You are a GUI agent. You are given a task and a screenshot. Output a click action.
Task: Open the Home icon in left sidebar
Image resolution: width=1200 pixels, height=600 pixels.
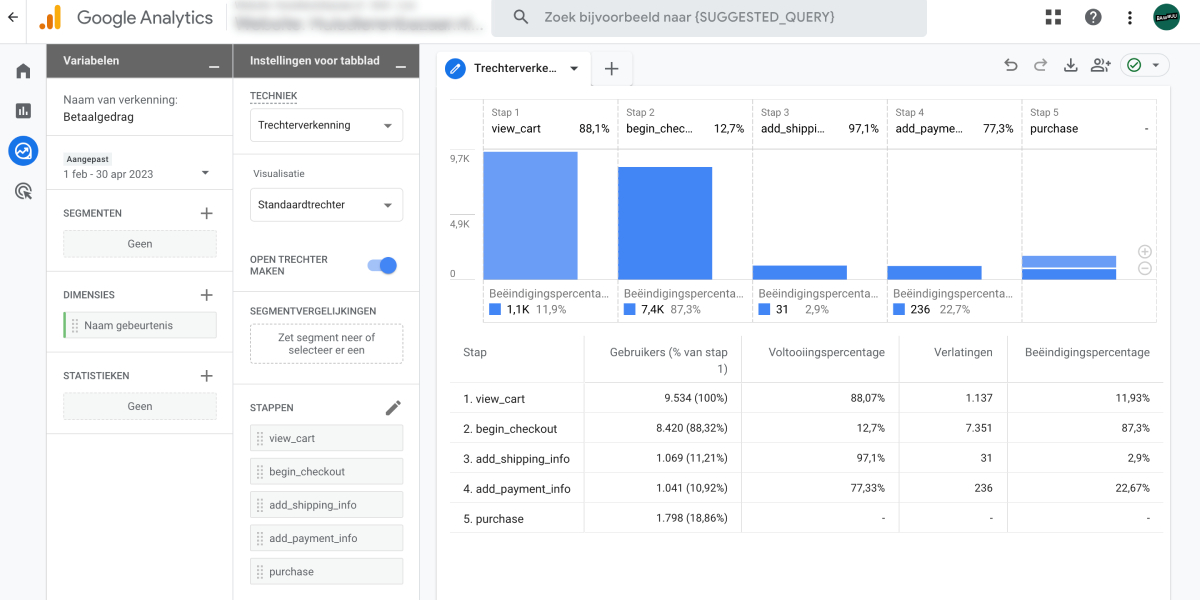click(23, 71)
